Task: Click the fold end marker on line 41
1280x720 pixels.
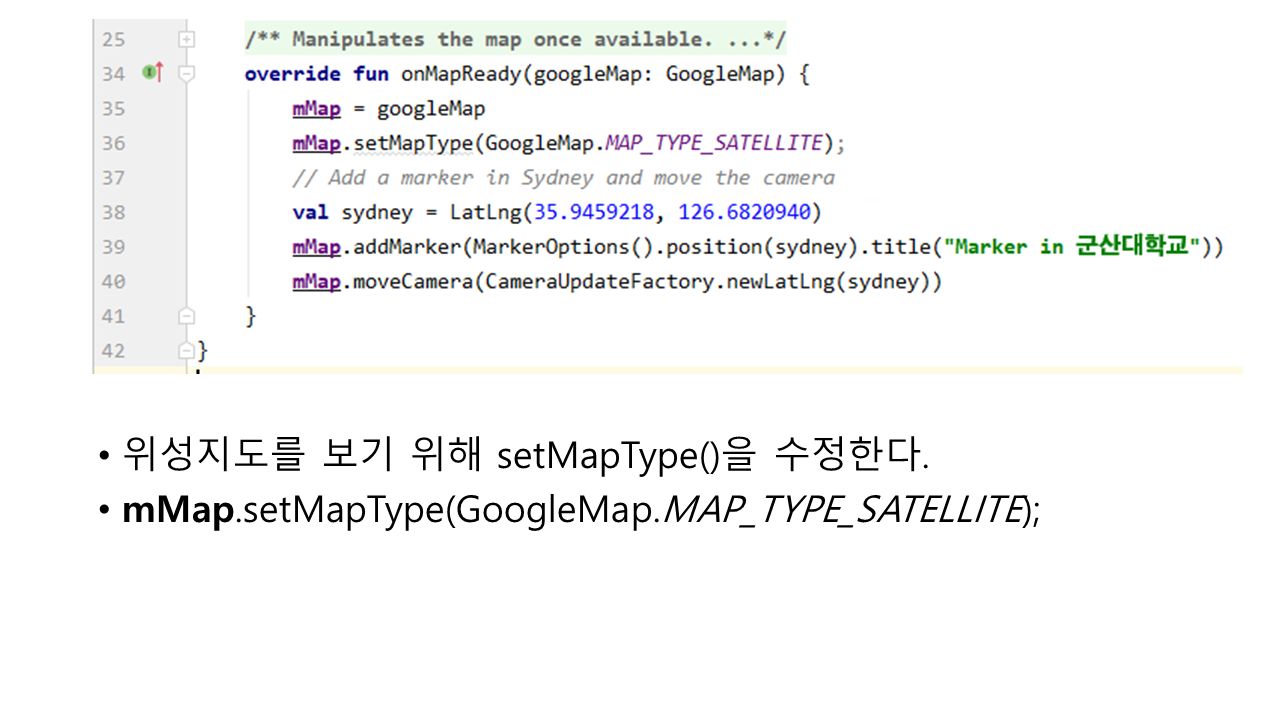Action: 185,316
